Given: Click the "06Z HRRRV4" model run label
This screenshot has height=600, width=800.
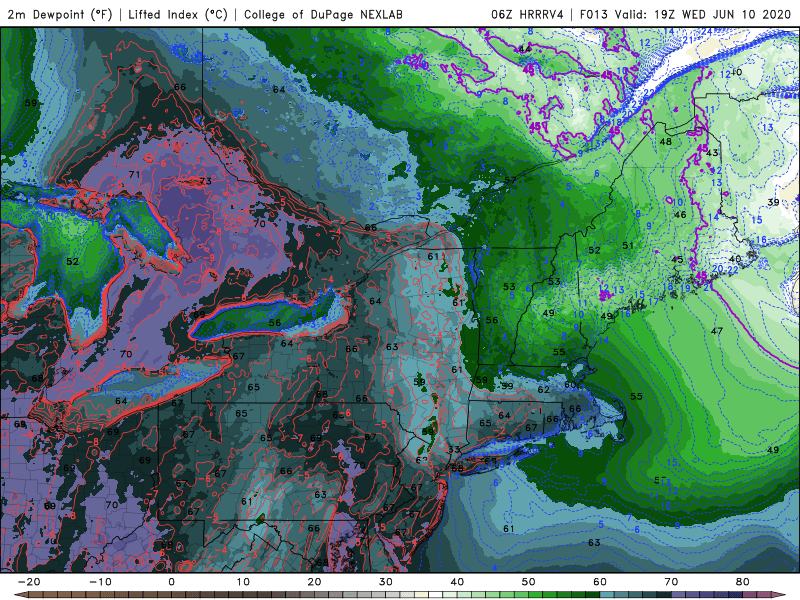Looking at the screenshot, I should point(527,14).
